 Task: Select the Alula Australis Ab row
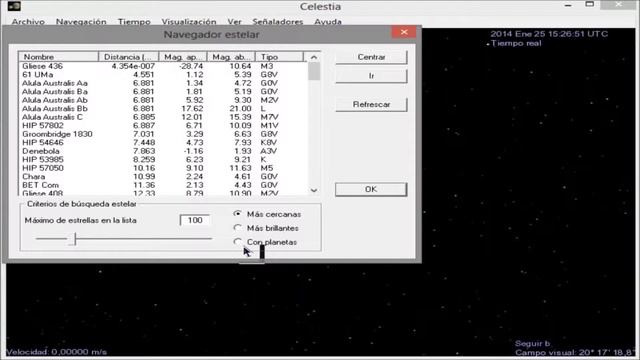pyautogui.click(x=163, y=100)
